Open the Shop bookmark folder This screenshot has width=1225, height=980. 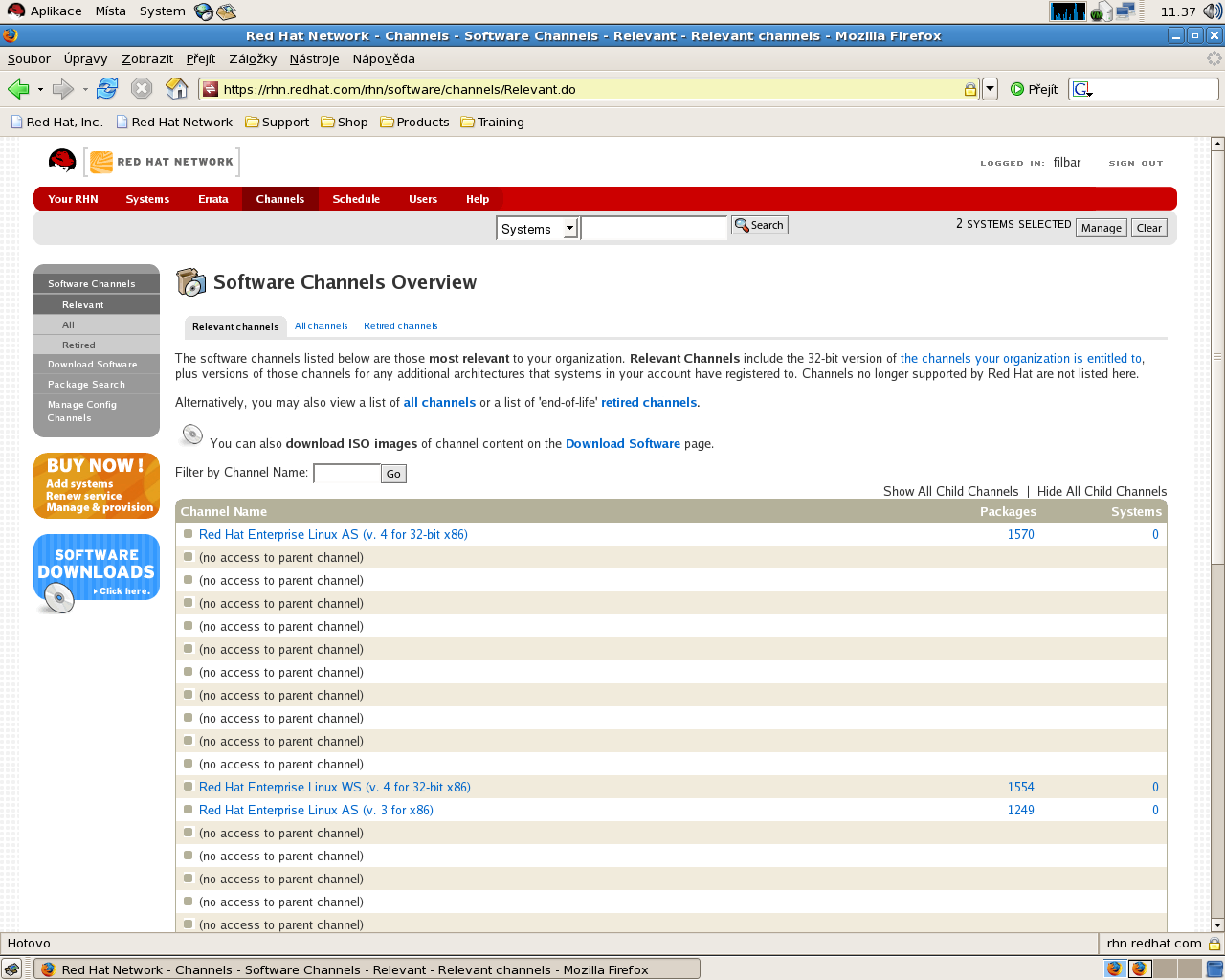345,122
